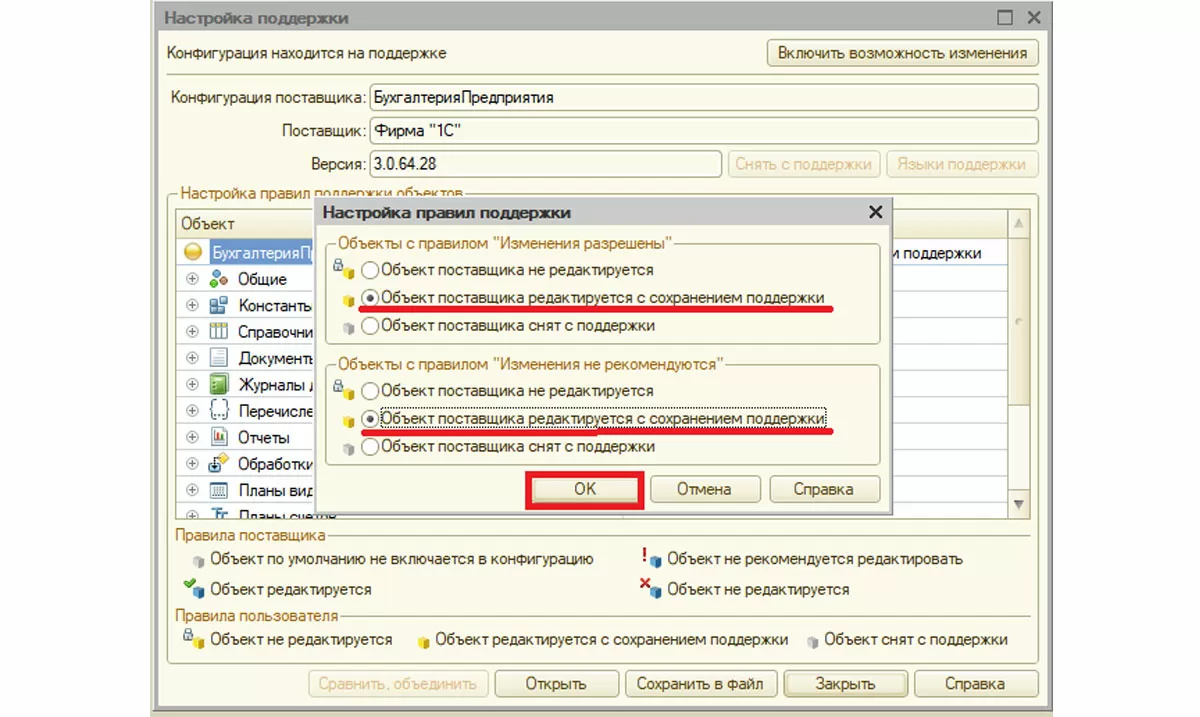Click 'Объект редактируется' green check legend icon
This screenshot has height=717, width=1200.
tap(194, 587)
